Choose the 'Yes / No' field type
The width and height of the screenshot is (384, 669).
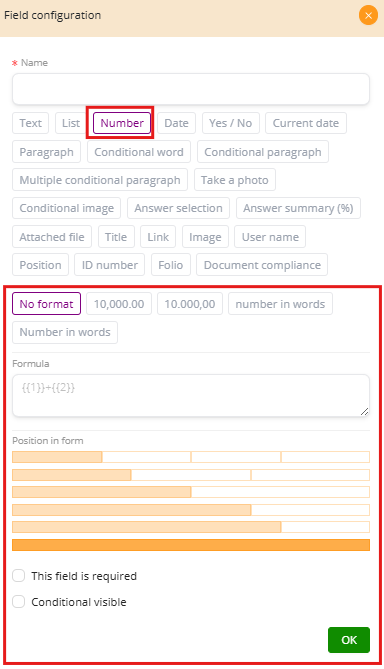coord(230,123)
